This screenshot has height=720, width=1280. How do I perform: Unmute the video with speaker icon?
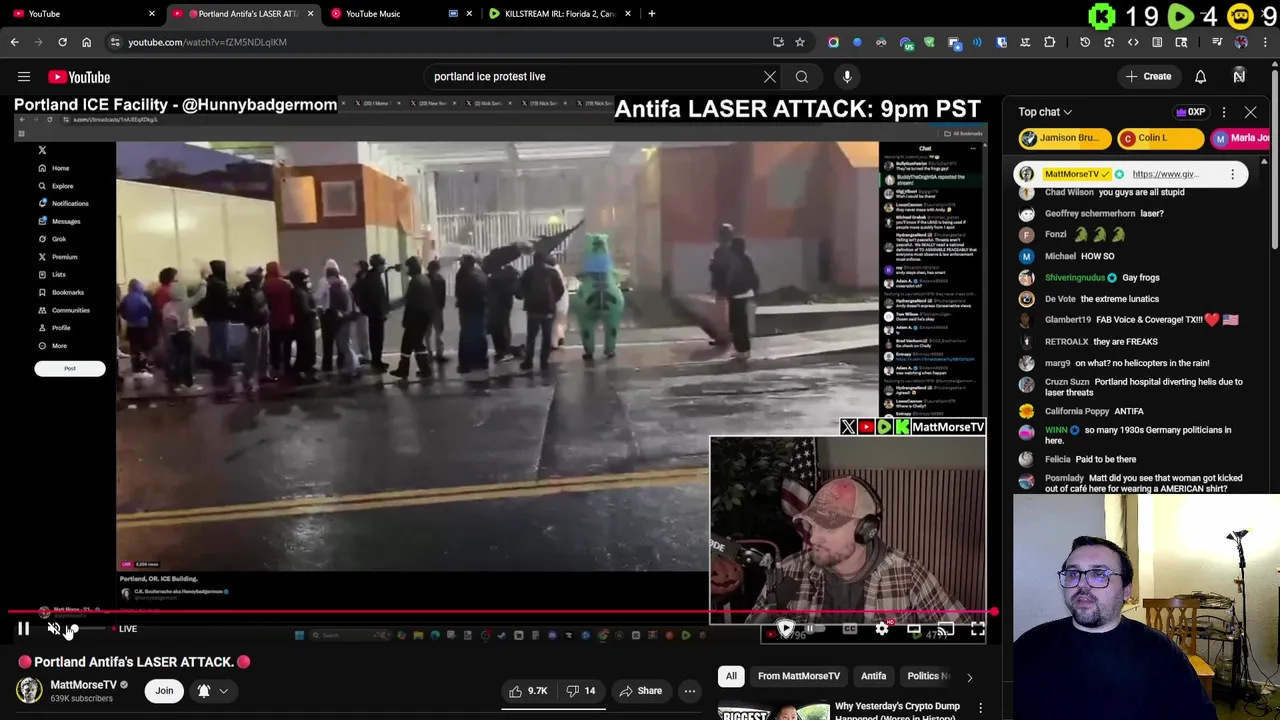pyautogui.click(x=54, y=629)
